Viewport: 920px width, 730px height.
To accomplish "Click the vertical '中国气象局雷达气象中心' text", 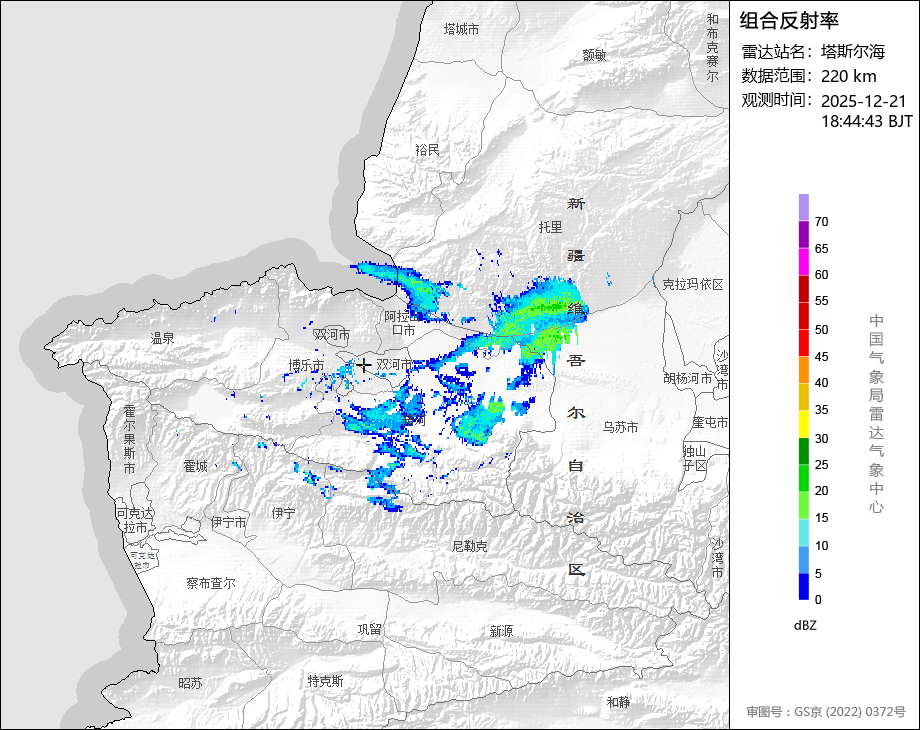I will pyautogui.click(x=876, y=414).
